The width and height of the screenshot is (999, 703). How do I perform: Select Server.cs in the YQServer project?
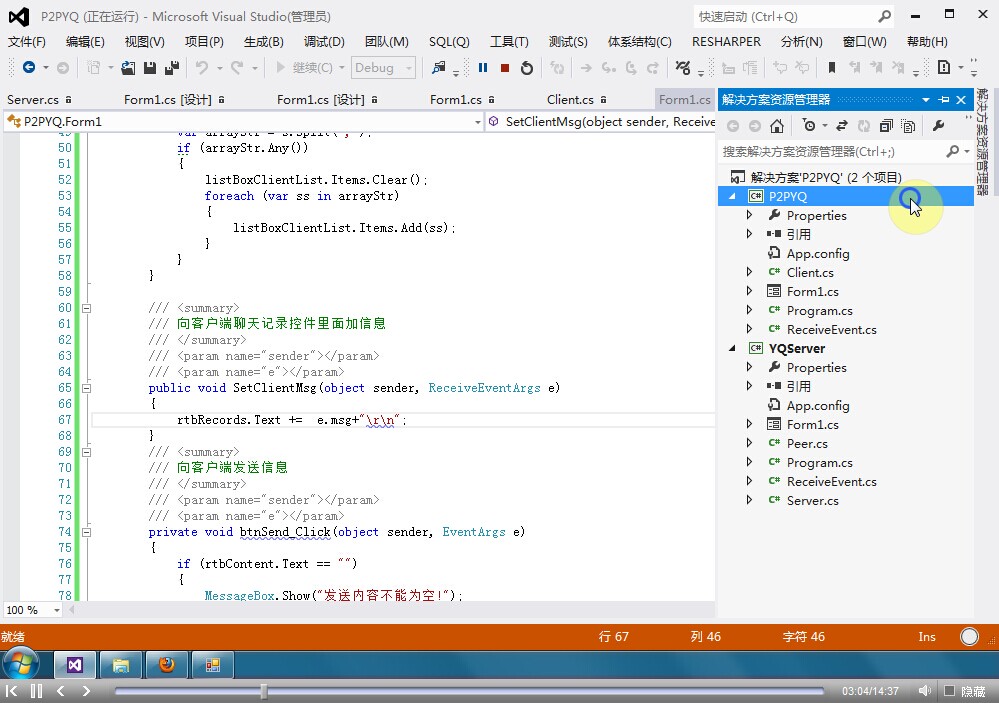pos(812,500)
